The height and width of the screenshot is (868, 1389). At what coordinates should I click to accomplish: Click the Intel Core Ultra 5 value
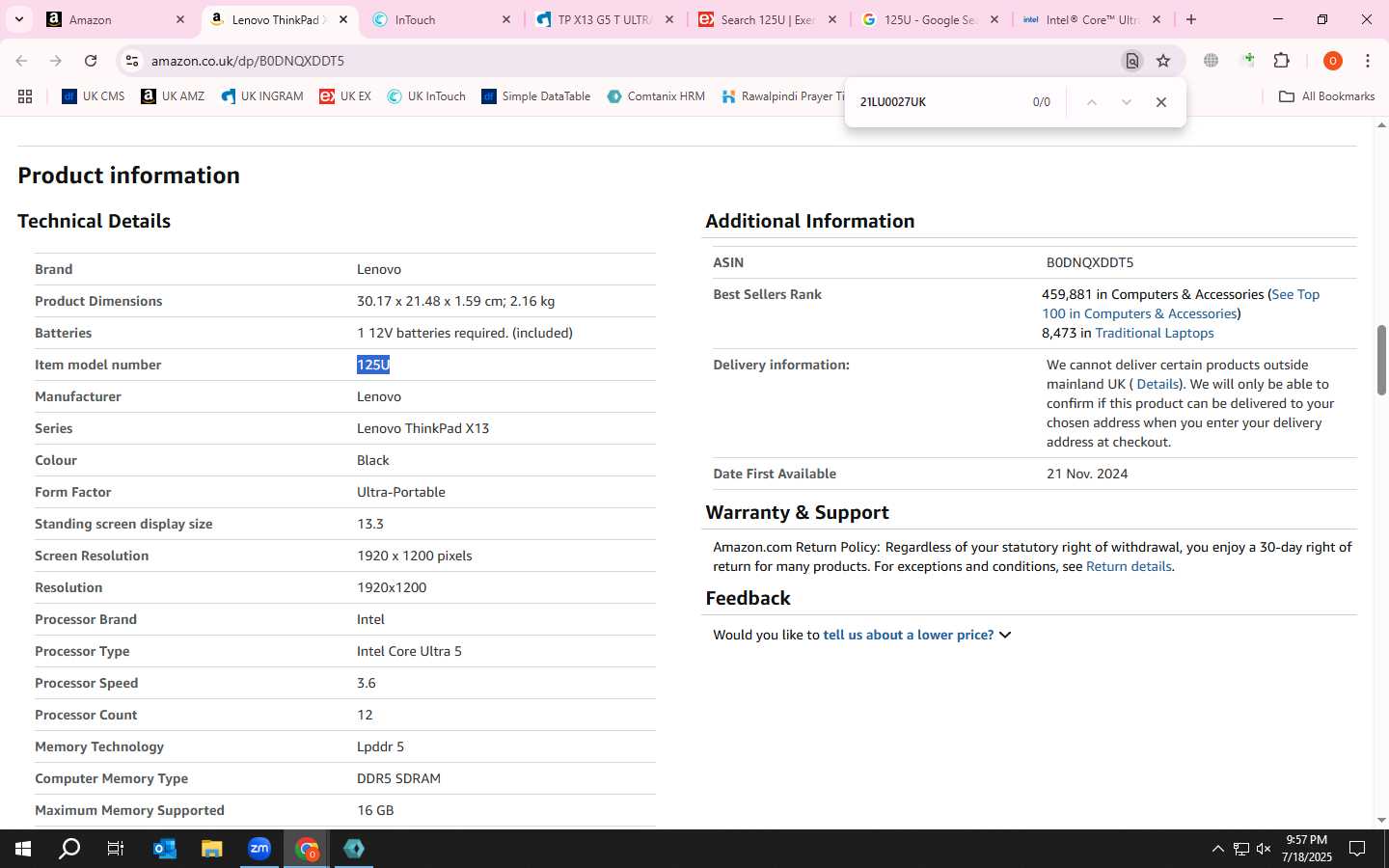coord(409,651)
